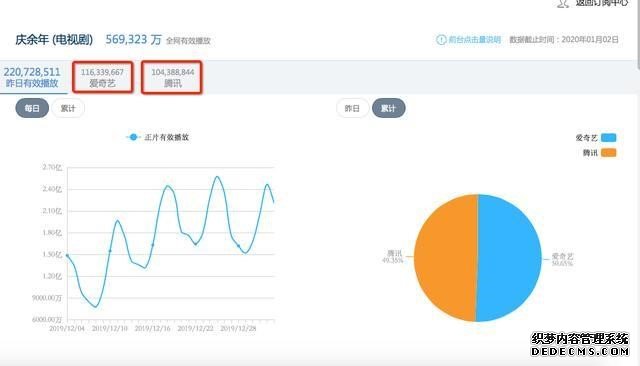Viewport: 640px width, 366px height.
Task: Click the orange 腾讯 pie slice
Action: coord(446,258)
